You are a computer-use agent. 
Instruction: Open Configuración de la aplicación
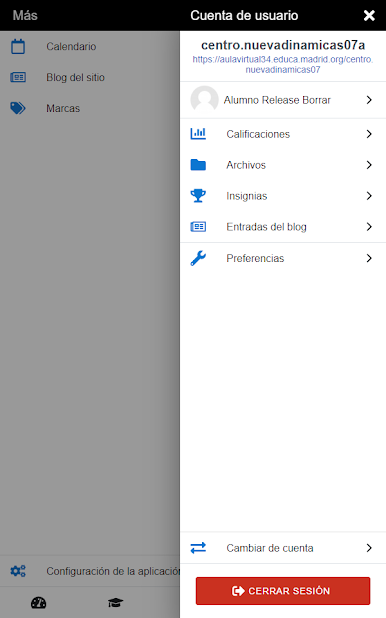coord(90,571)
